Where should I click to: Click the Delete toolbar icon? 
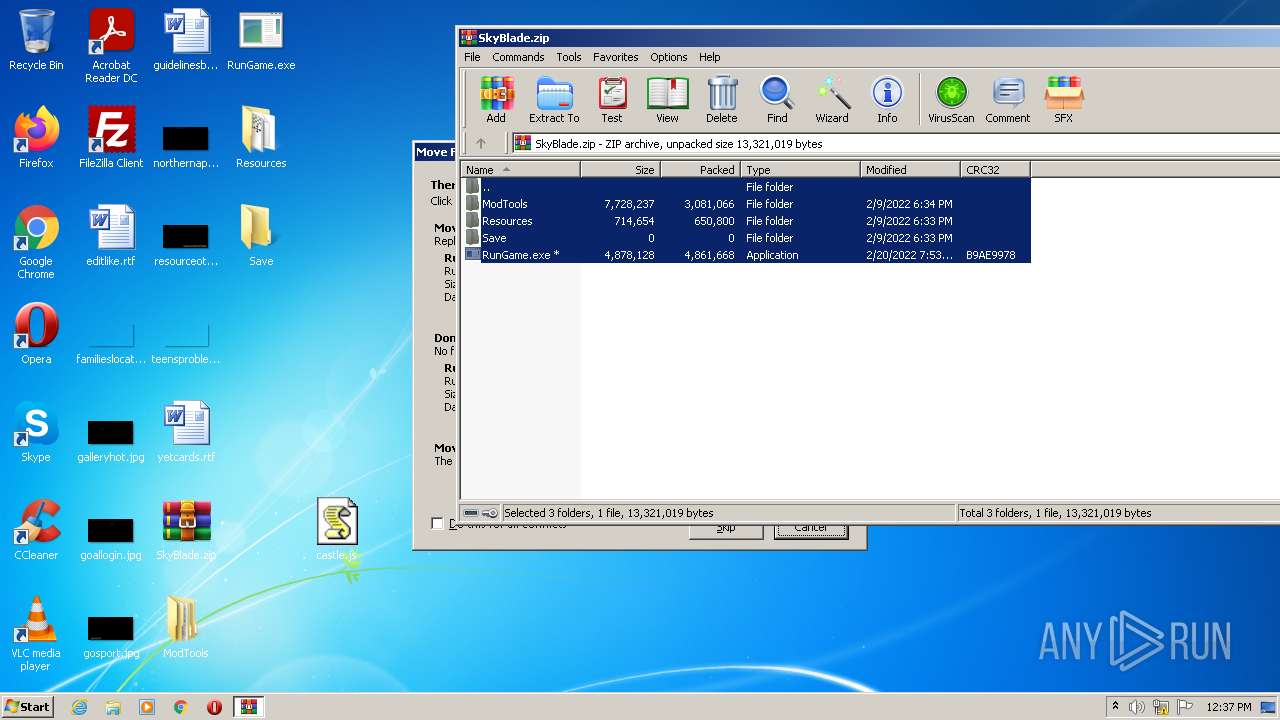[x=722, y=100]
